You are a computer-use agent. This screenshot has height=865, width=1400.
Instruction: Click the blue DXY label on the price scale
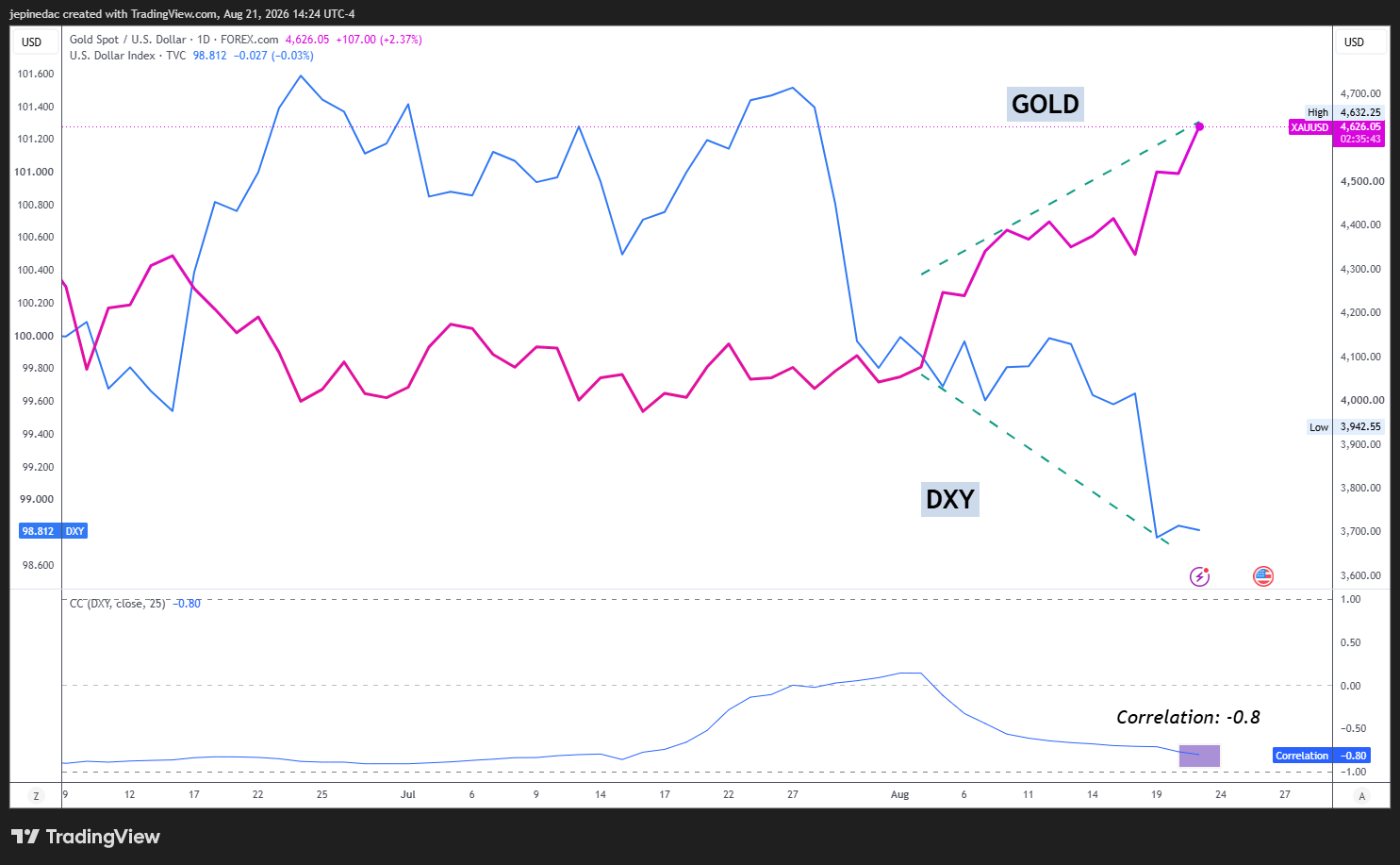[x=74, y=531]
